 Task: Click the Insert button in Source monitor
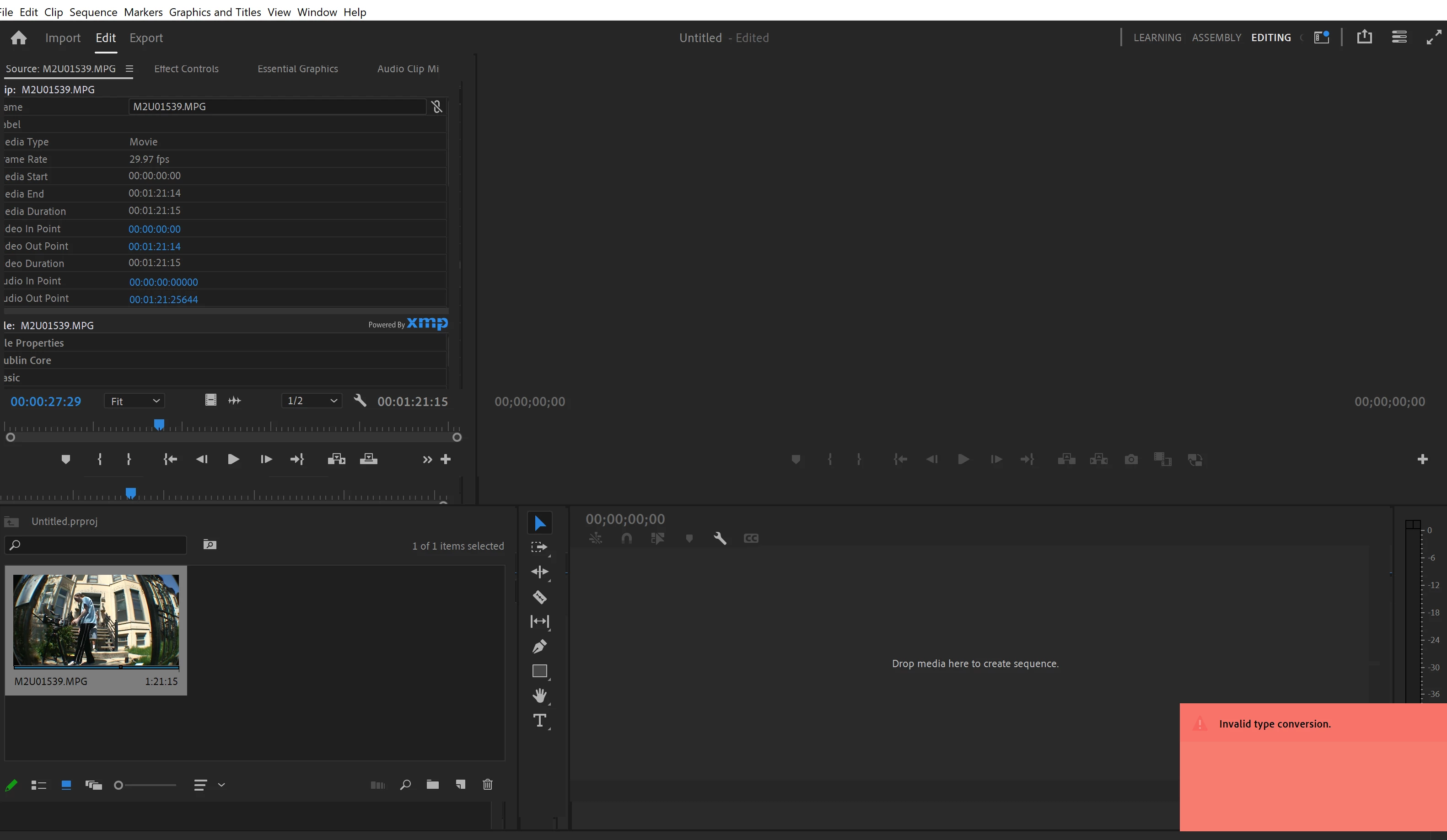[x=337, y=459]
